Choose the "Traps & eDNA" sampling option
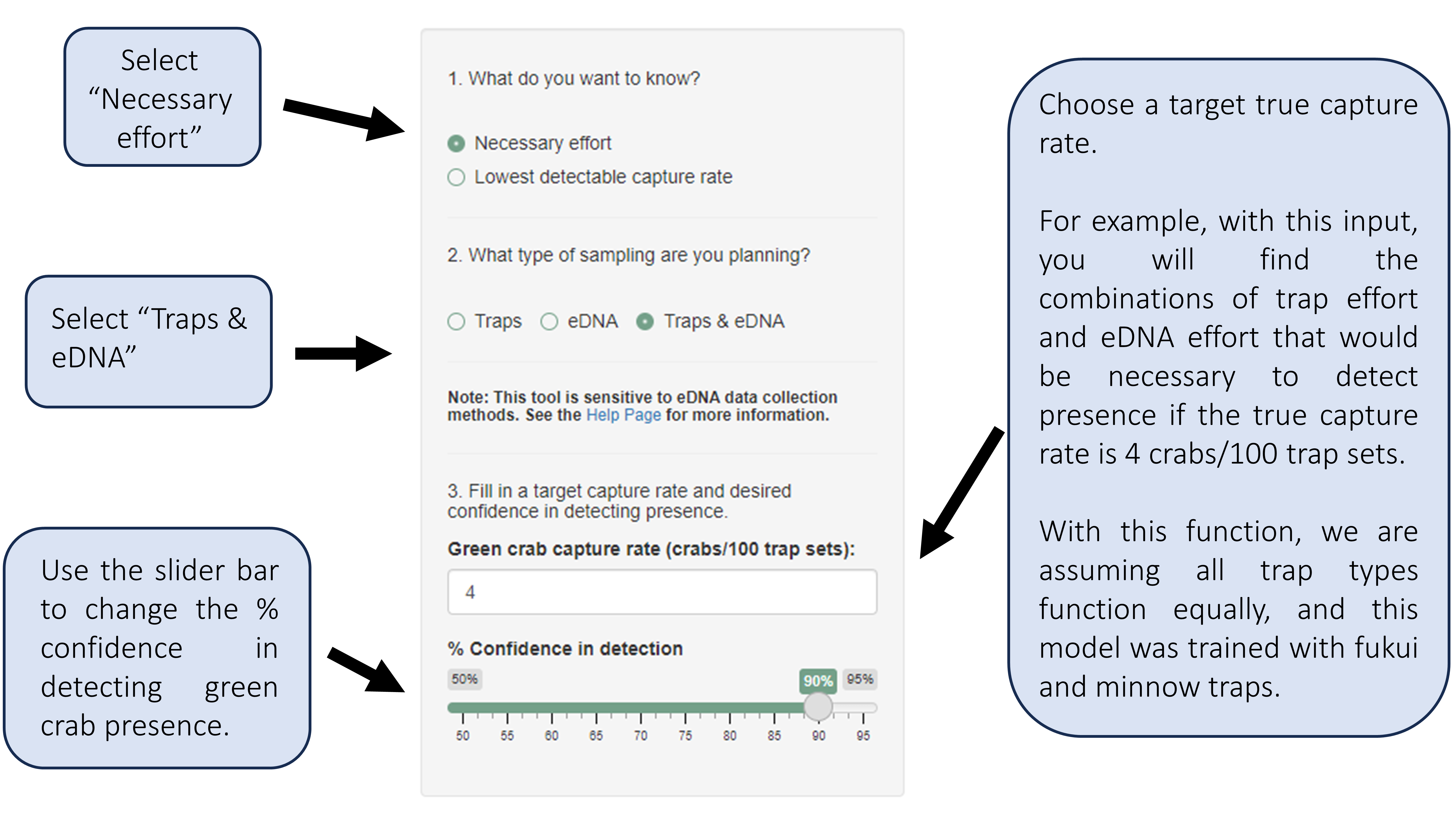Image resolution: width=1456 pixels, height=825 pixels. pos(645,321)
